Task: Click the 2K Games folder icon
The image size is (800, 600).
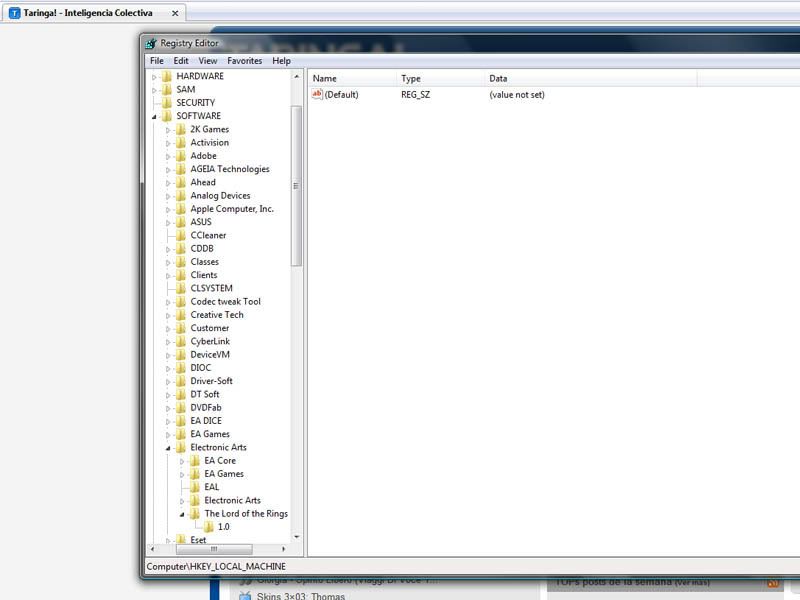Action: 181,129
